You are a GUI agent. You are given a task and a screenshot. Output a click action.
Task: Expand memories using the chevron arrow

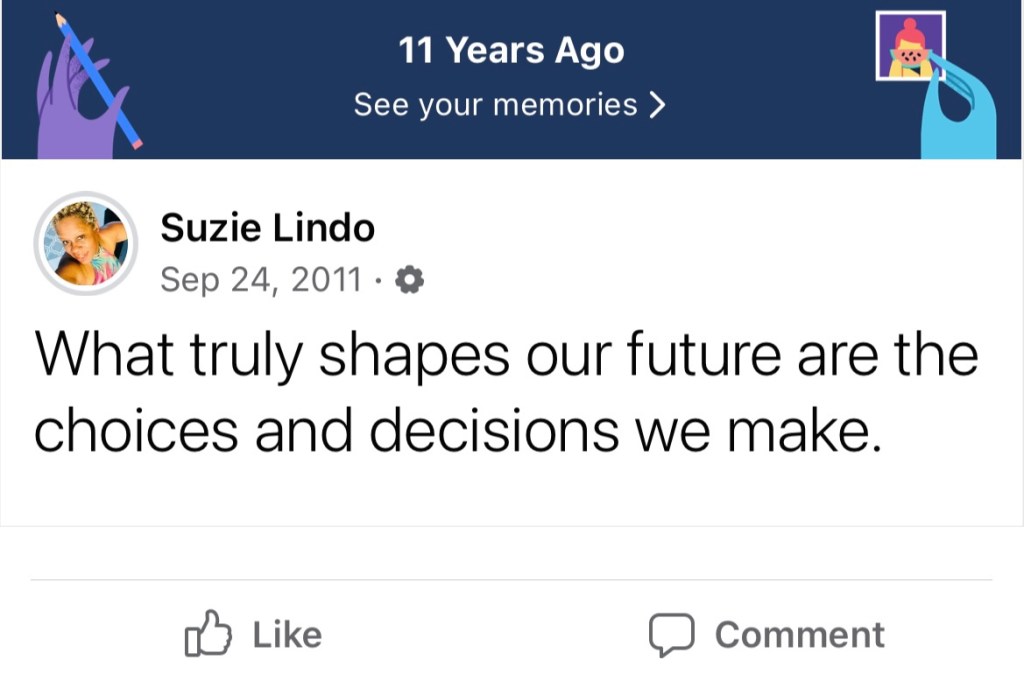point(656,105)
